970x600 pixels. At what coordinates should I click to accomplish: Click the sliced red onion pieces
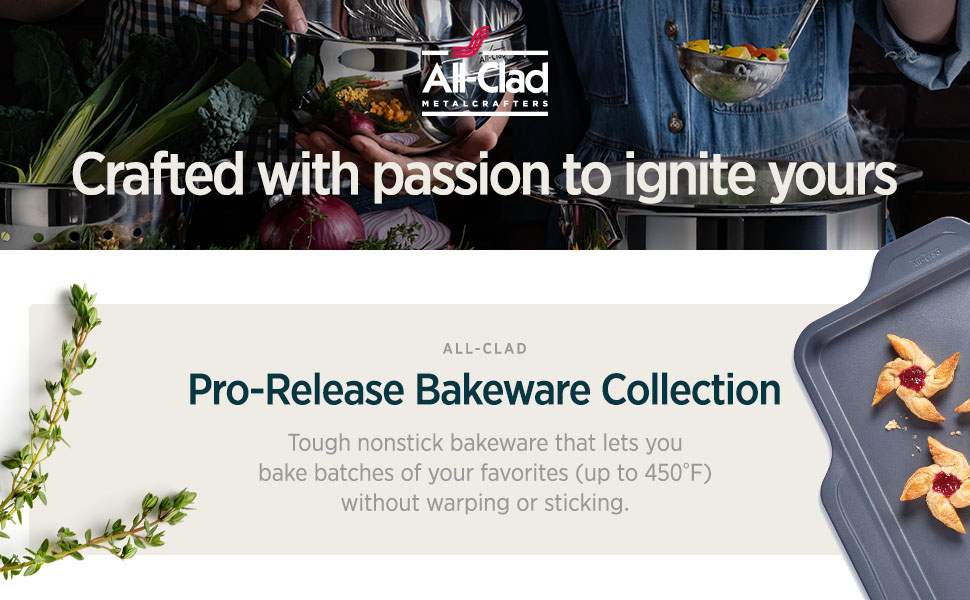406,228
